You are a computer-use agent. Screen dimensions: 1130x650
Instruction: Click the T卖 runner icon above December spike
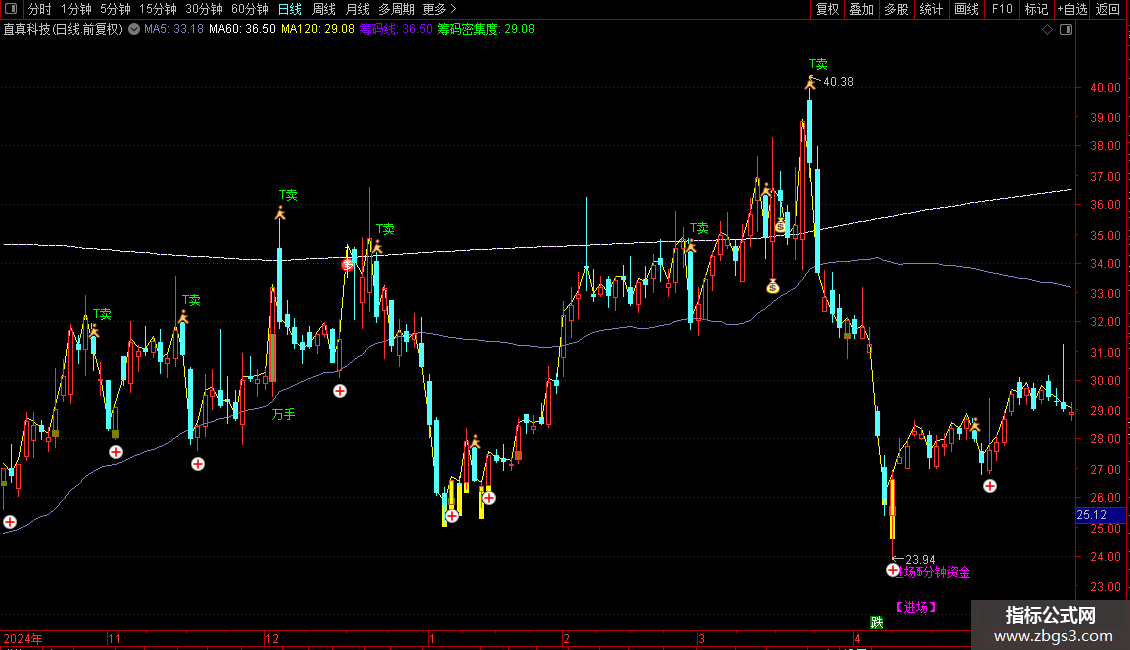(280, 213)
